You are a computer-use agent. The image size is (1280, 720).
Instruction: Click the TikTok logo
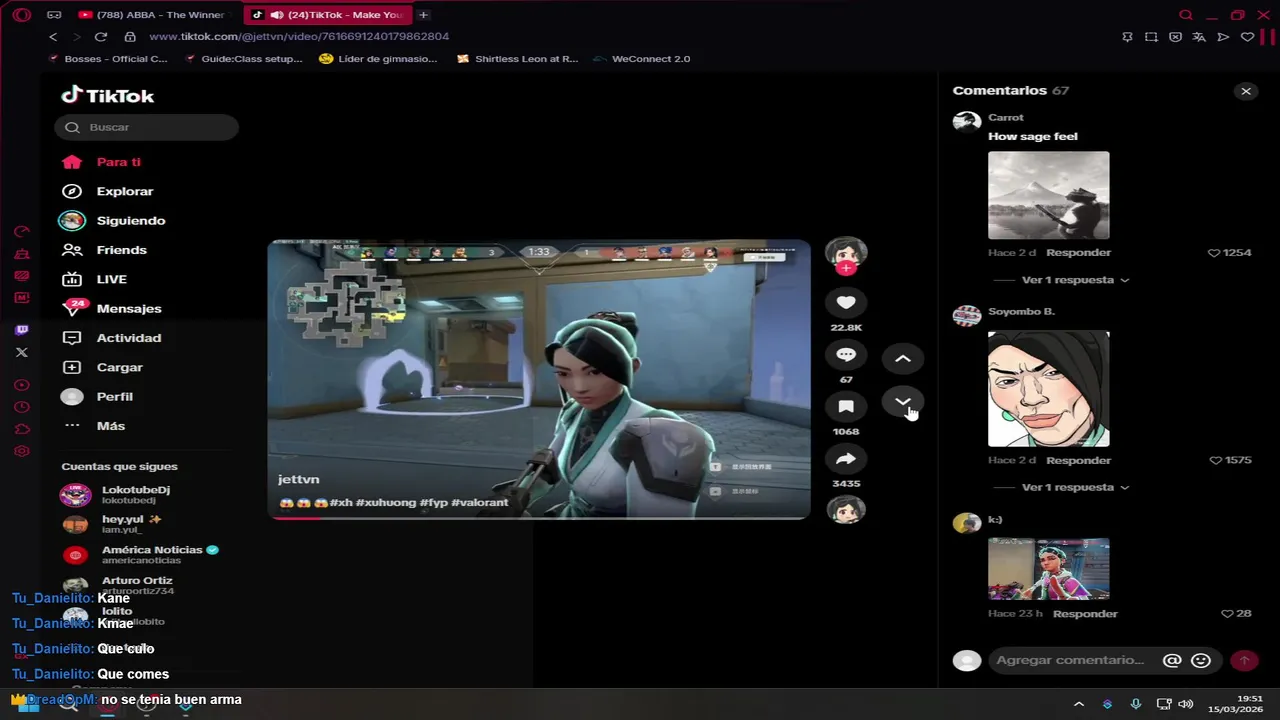tap(107, 96)
